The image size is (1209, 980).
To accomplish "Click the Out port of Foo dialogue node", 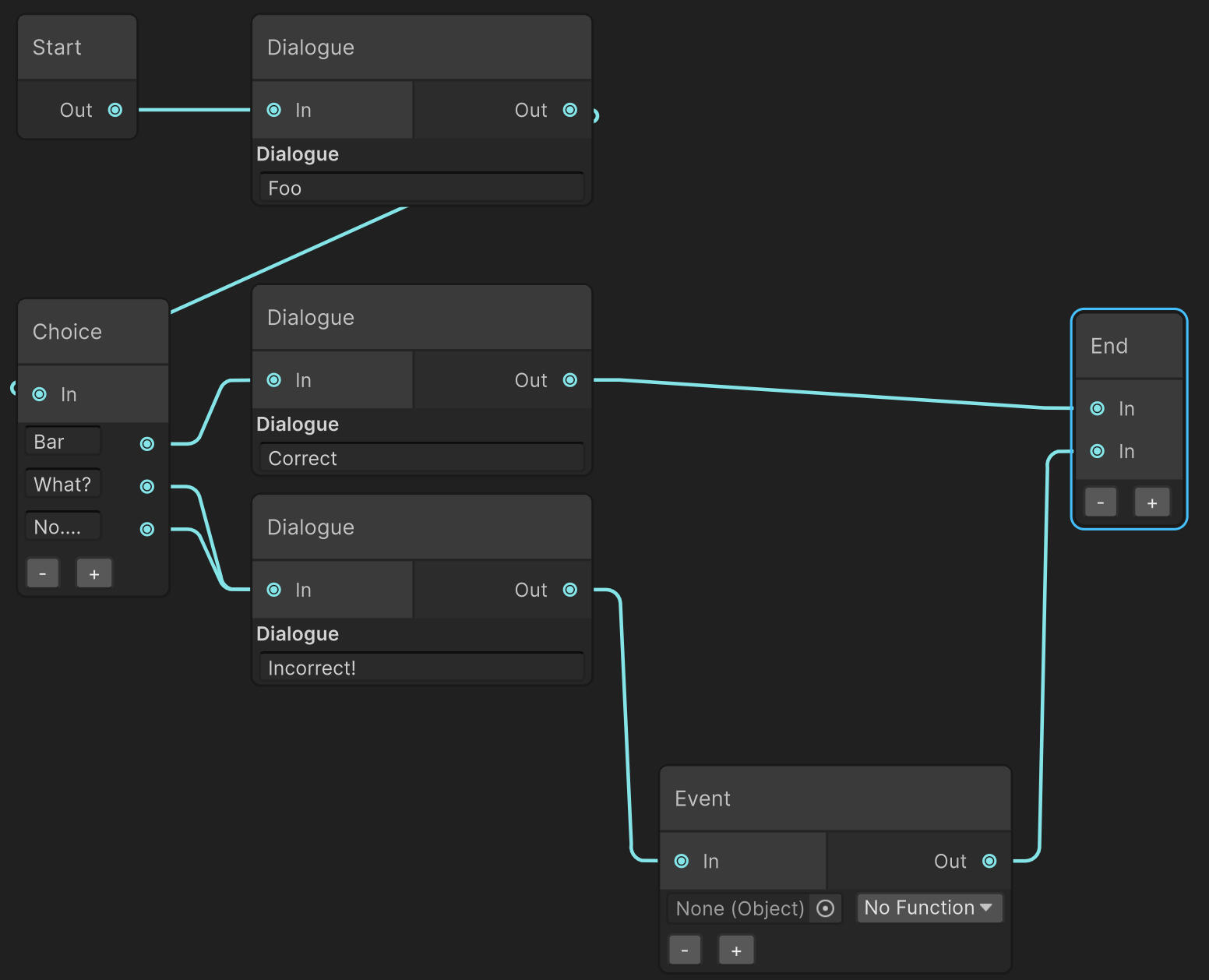I will click(570, 110).
